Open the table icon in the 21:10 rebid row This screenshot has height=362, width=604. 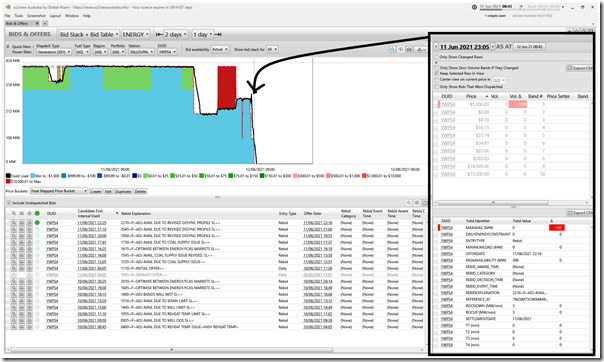(22, 229)
